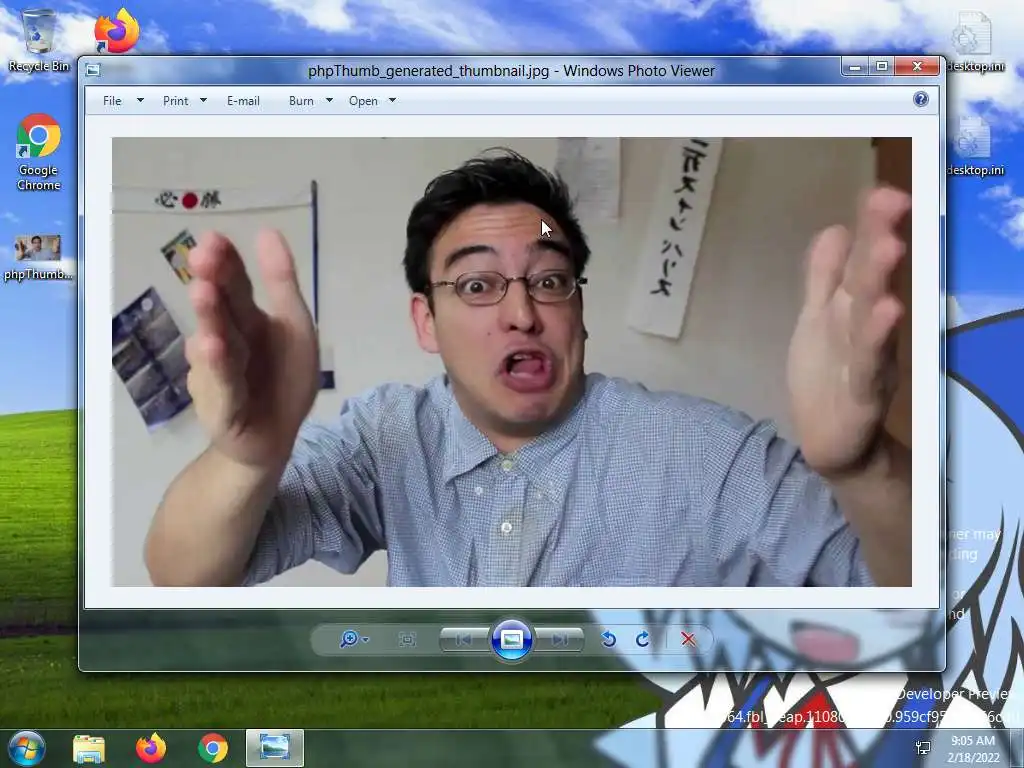Viewport: 1024px width, 768px height.
Task: Select the lower desktop.ini file
Action: pyautogui.click(x=975, y=146)
